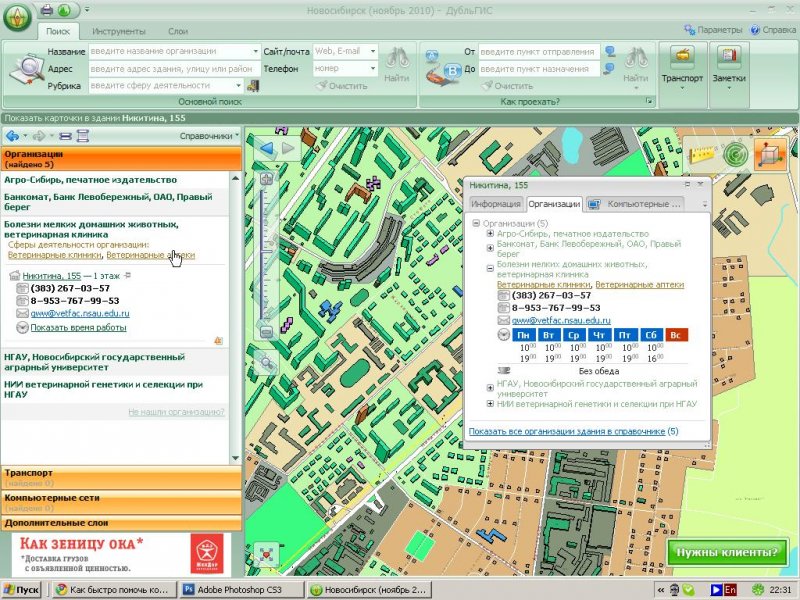The image size is (800, 600).
Task: Click Показать время работы link
Action: coord(78,328)
